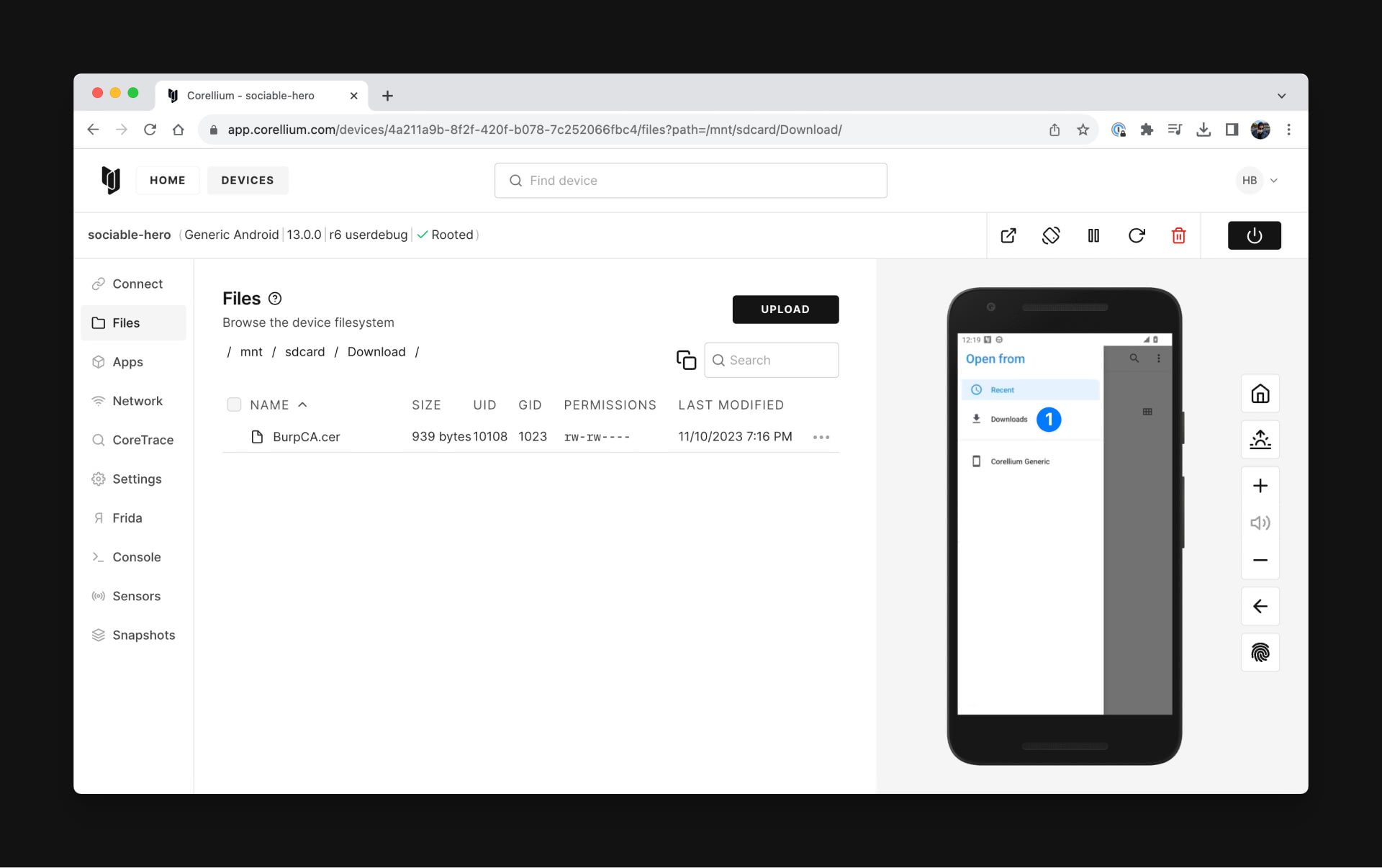Viewport: 1382px width, 868px height.
Task: Tap device Back arrow control
Action: click(x=1260, y=607)
